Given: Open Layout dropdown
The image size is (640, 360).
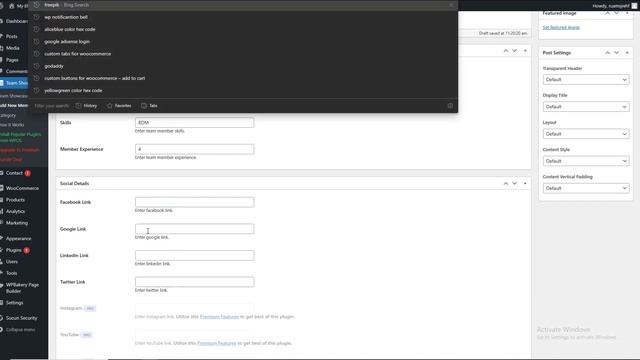Looking at the screenshot, I should click(586, 134).
